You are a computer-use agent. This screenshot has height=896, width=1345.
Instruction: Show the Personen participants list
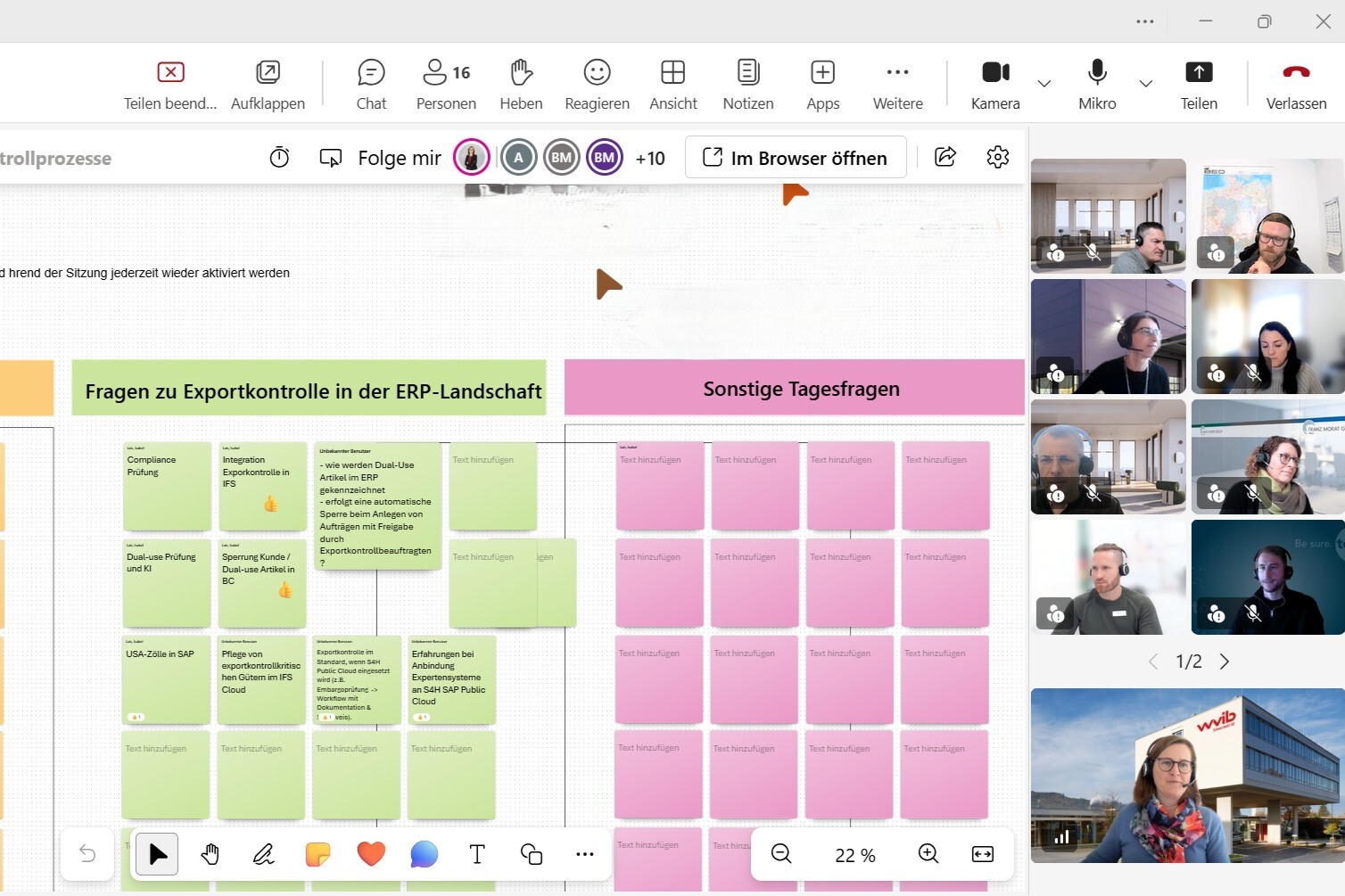point(446,84)
